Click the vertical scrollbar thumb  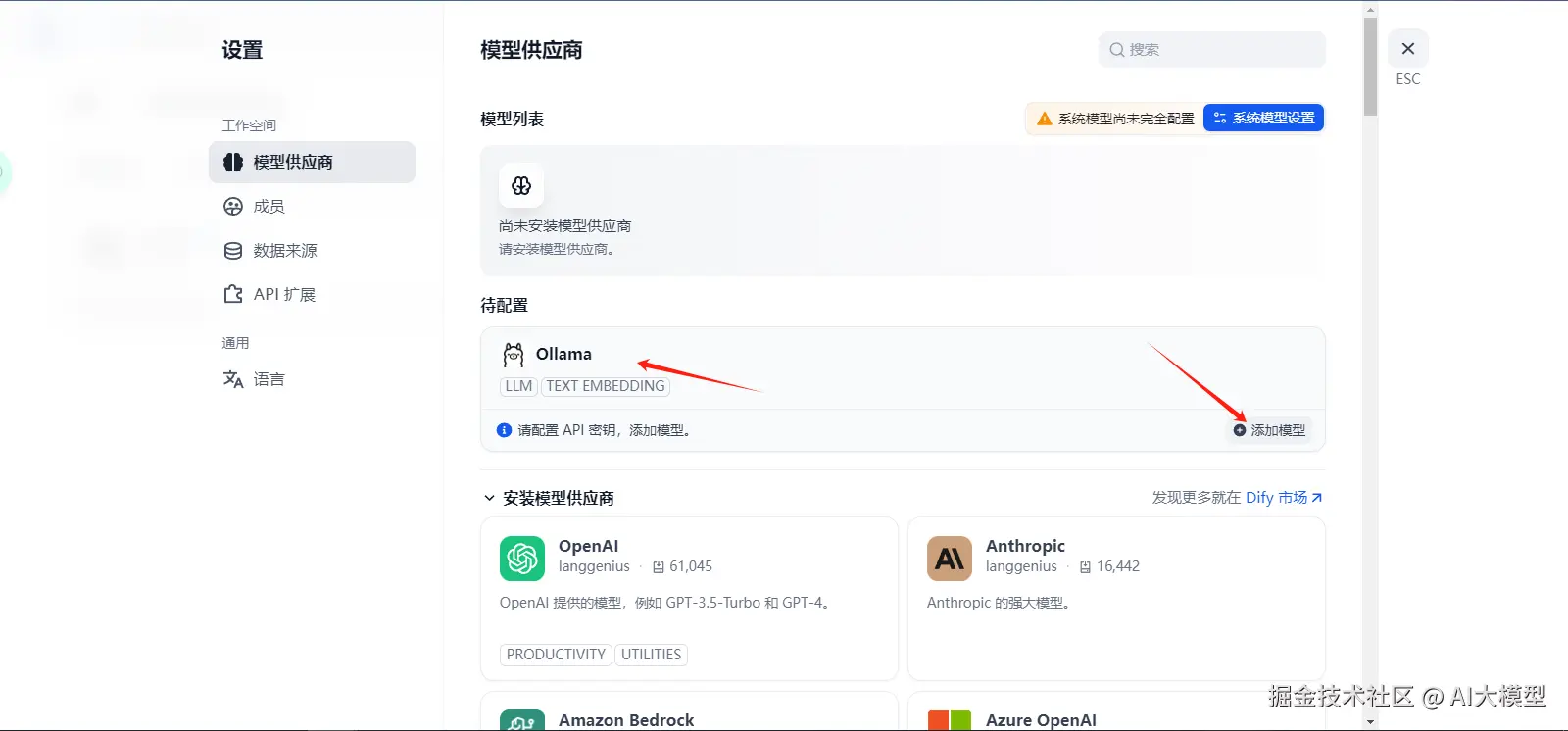pos(1370,67)
